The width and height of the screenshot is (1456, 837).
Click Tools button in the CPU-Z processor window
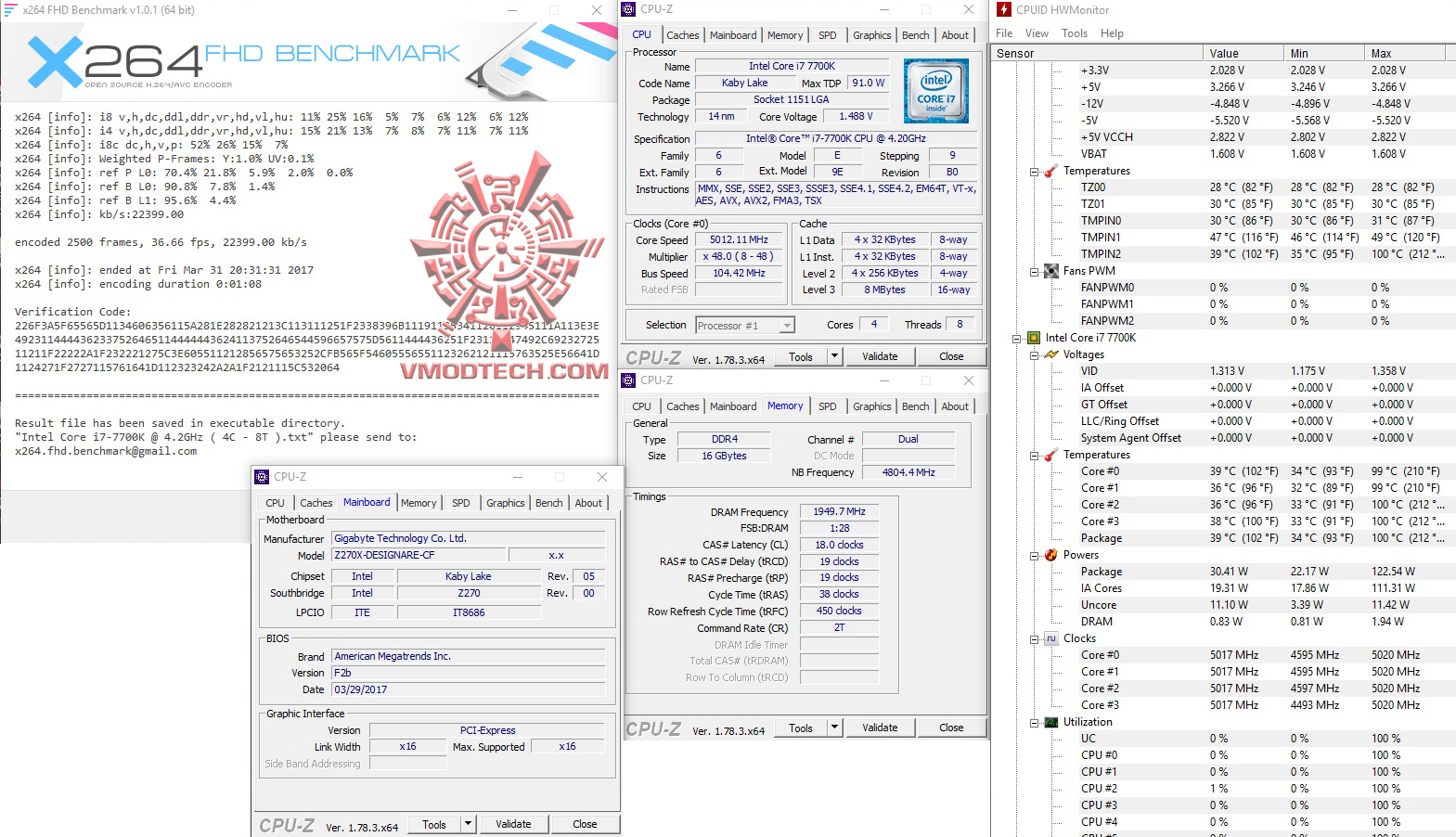[x=801, y=356]
